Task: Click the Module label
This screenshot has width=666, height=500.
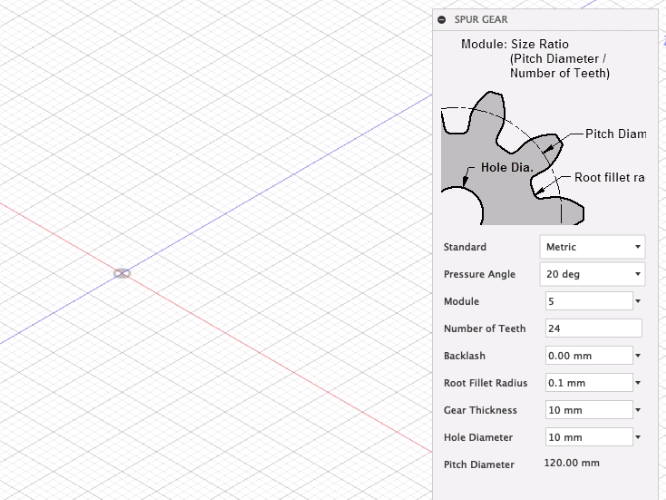Action: coord(461,301)
